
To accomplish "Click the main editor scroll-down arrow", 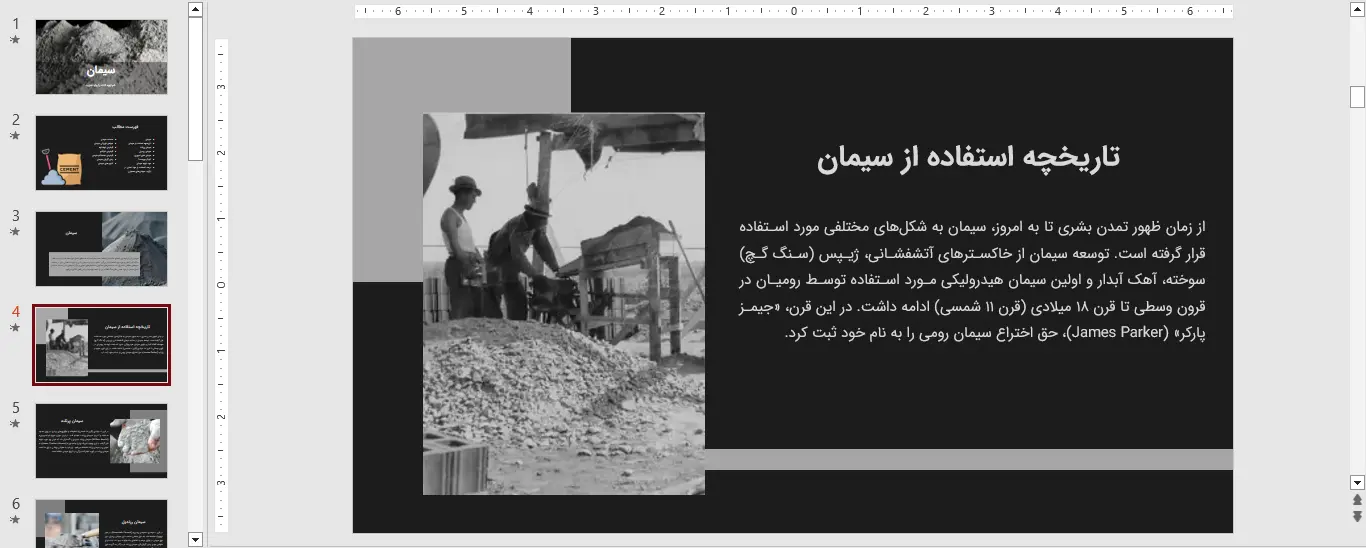I will pos(1357,482).
